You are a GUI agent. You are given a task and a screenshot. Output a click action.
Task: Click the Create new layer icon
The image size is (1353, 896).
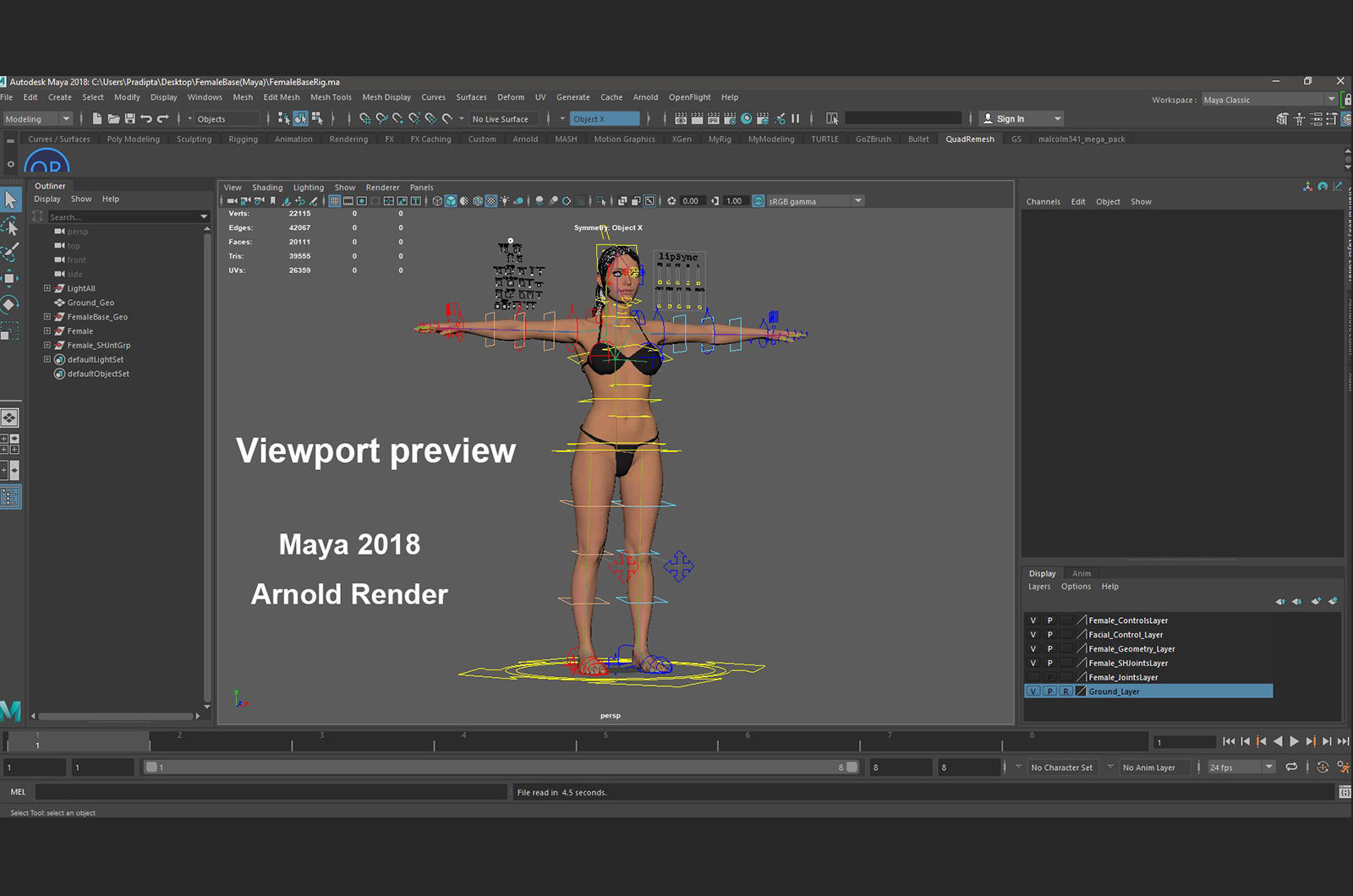[1316, 601]
